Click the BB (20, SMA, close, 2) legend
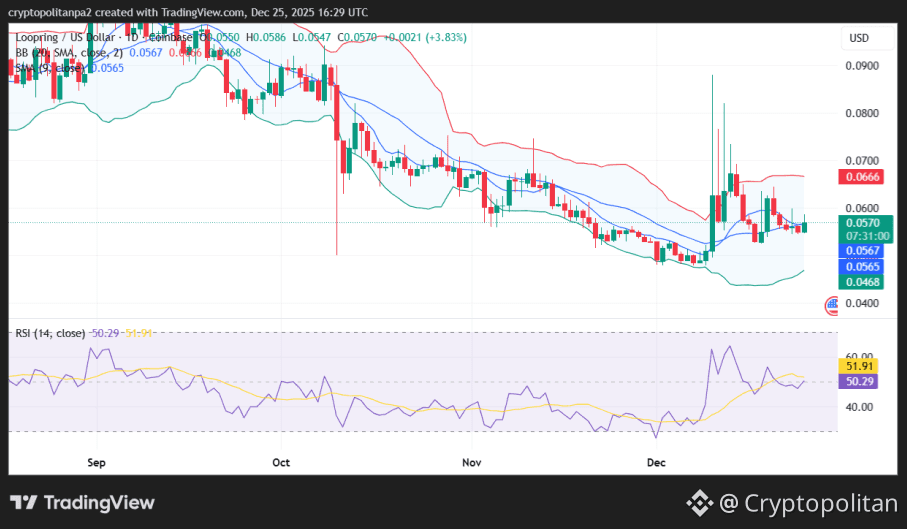This screenshot has width=907, height=529. coord(69,53)
